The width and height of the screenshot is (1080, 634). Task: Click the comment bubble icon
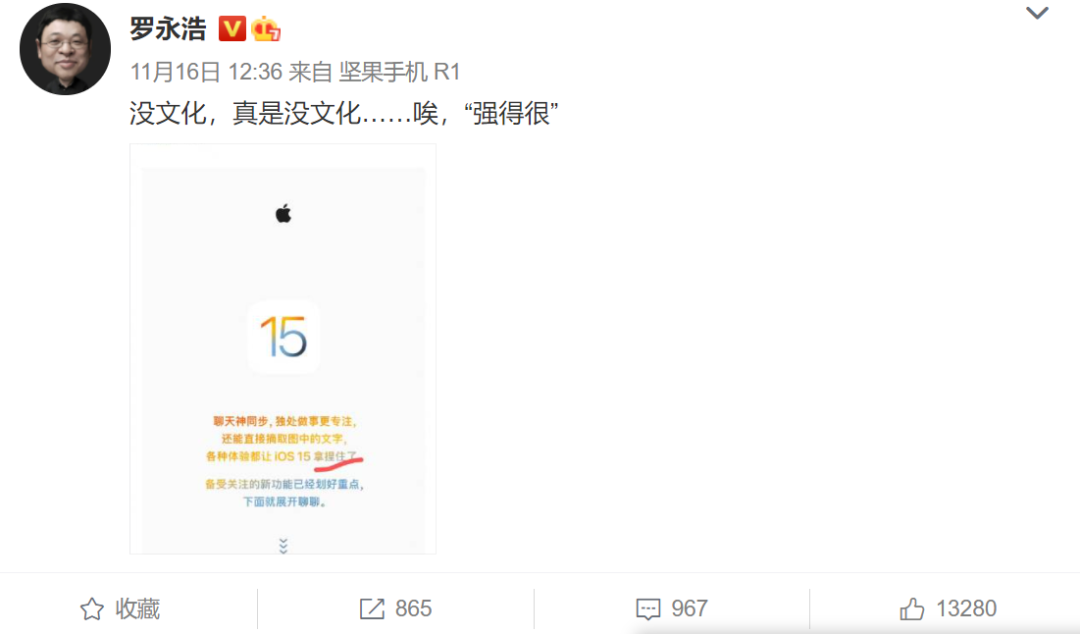[648, 609]
